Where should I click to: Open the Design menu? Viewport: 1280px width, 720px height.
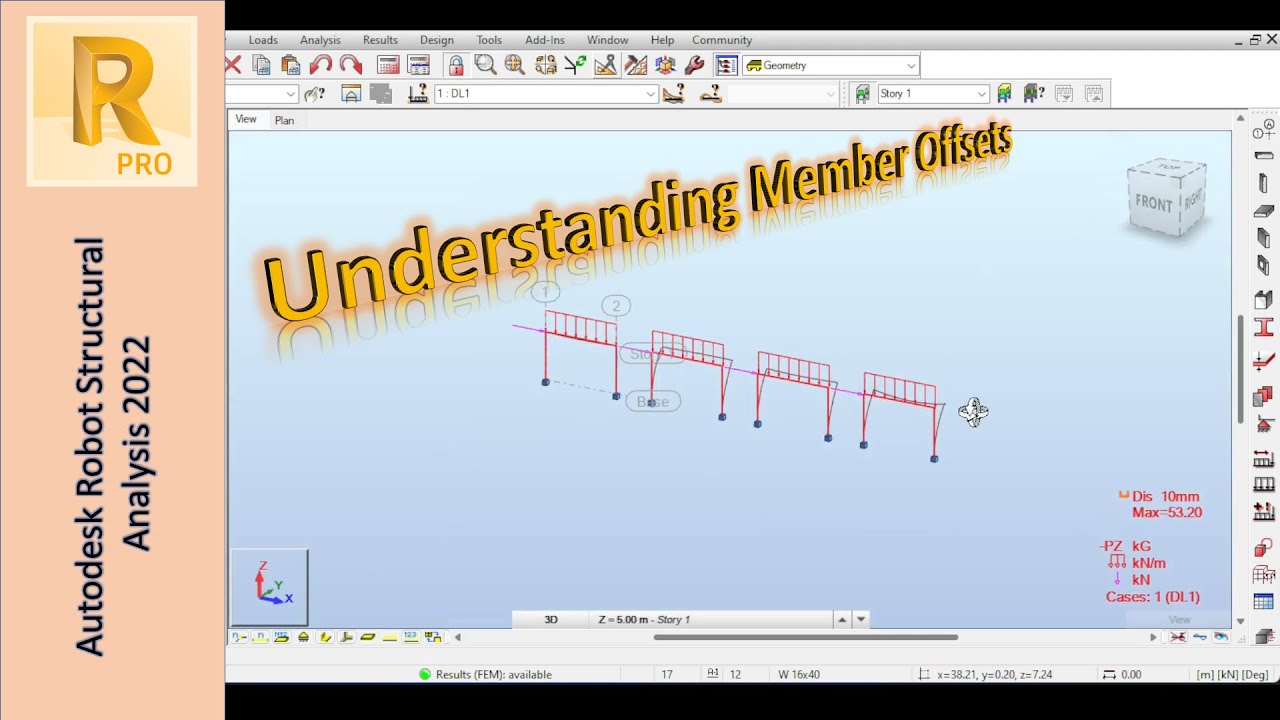pos(436,40)
